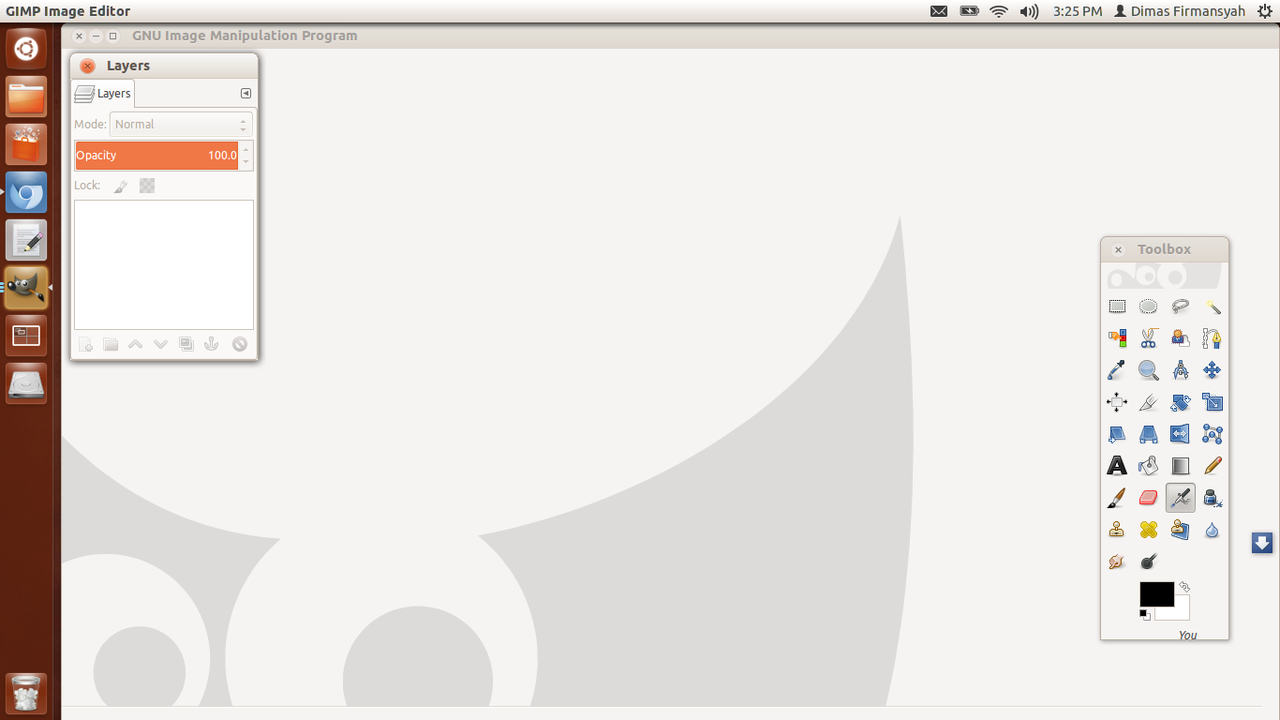
Task: Select the Scissors Select tool
Action: pyautogui.click(x=1149, y=339)
